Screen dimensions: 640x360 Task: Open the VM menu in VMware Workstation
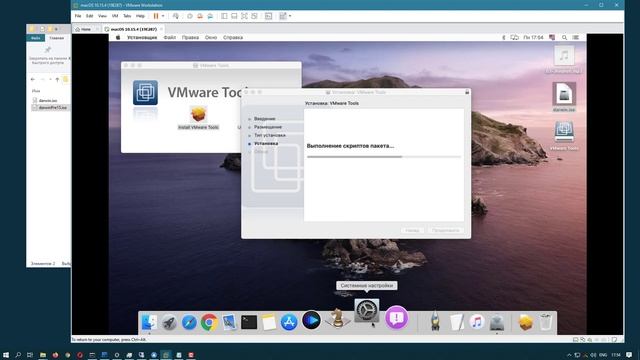pos(115,16)
